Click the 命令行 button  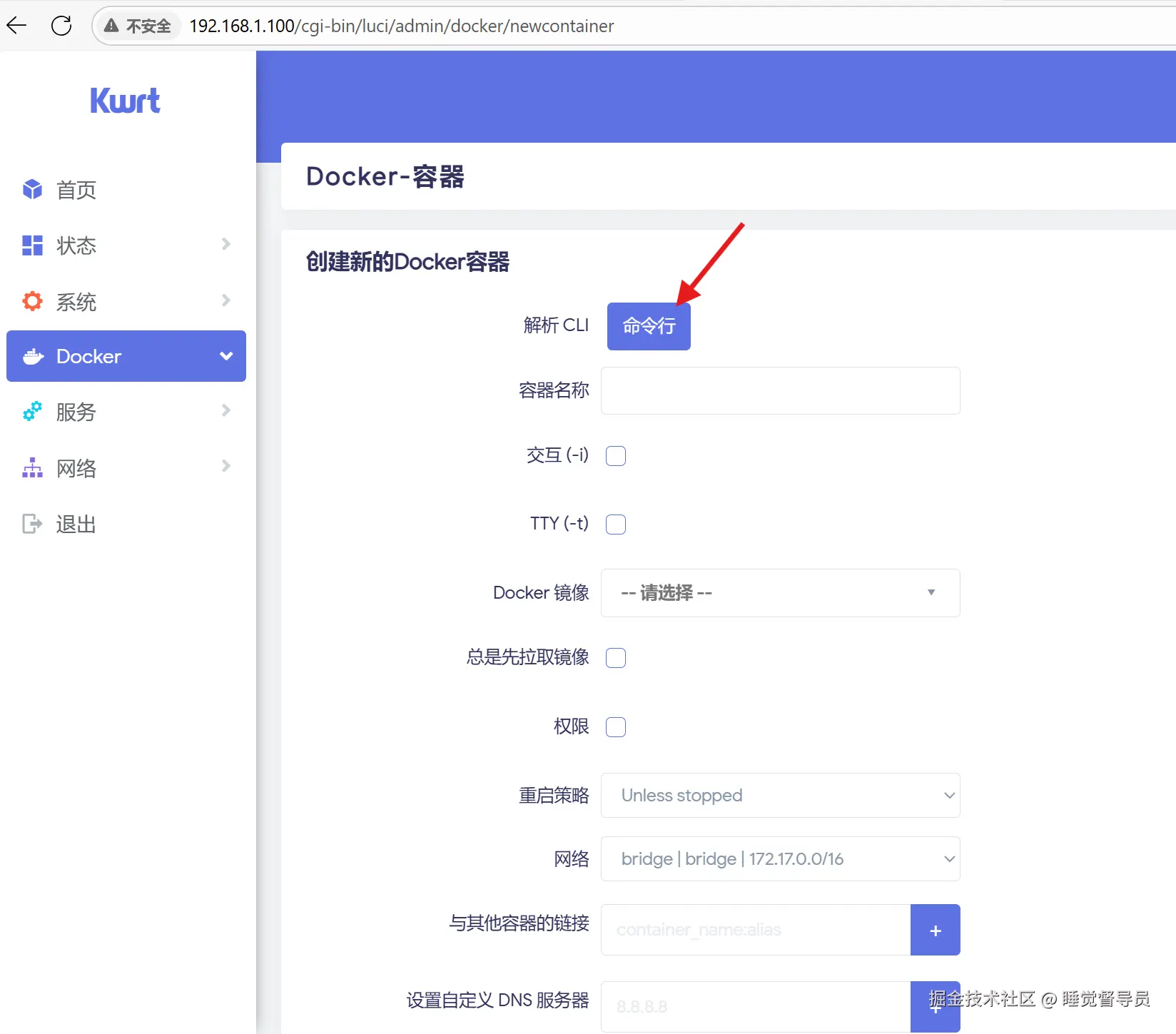(649, 326)
